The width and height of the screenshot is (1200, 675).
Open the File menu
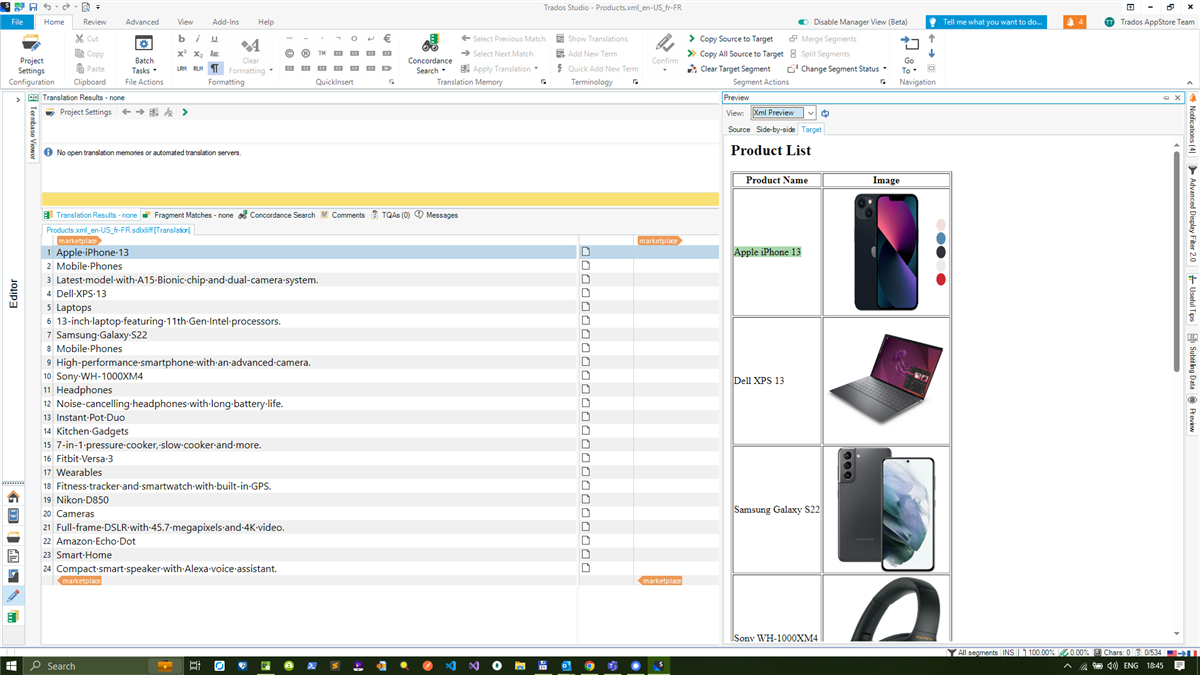coord(18,21)
